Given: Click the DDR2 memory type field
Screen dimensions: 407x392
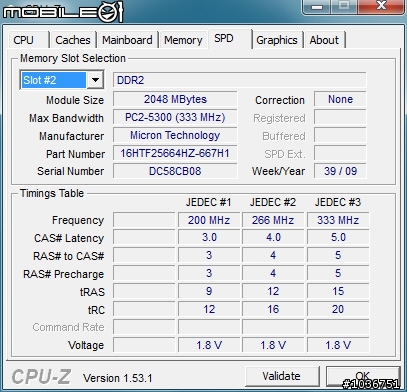Looking at the screenshot, I should pos(239,80).
